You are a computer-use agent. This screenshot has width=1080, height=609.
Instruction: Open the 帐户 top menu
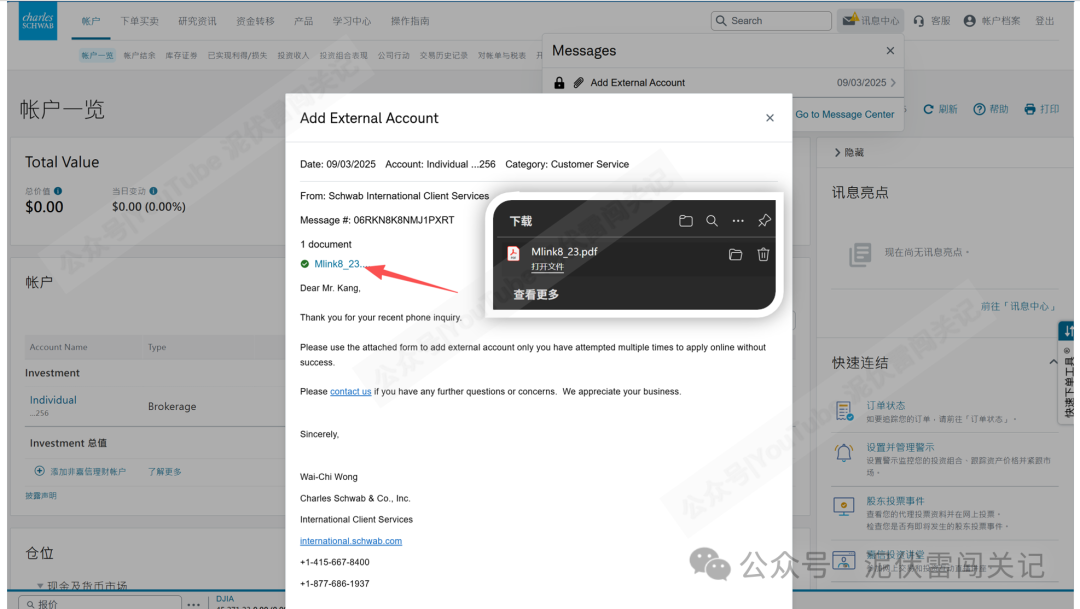[91, 21]
